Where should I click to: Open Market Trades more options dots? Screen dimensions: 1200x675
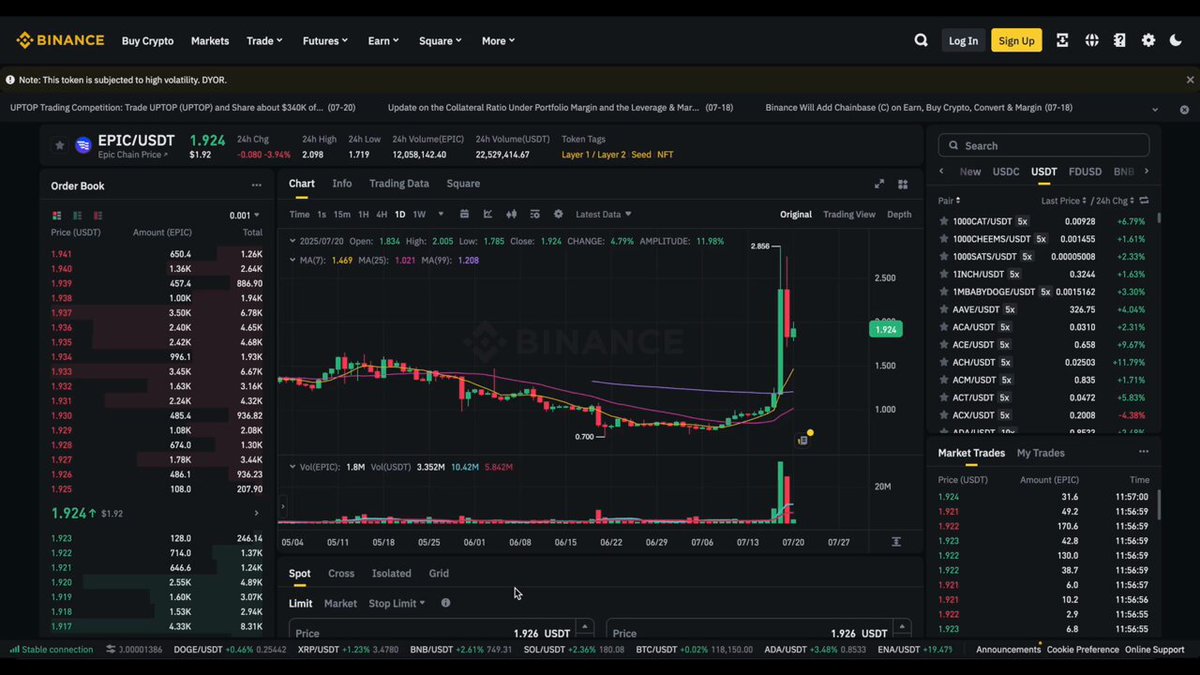tap(1143, 452)
